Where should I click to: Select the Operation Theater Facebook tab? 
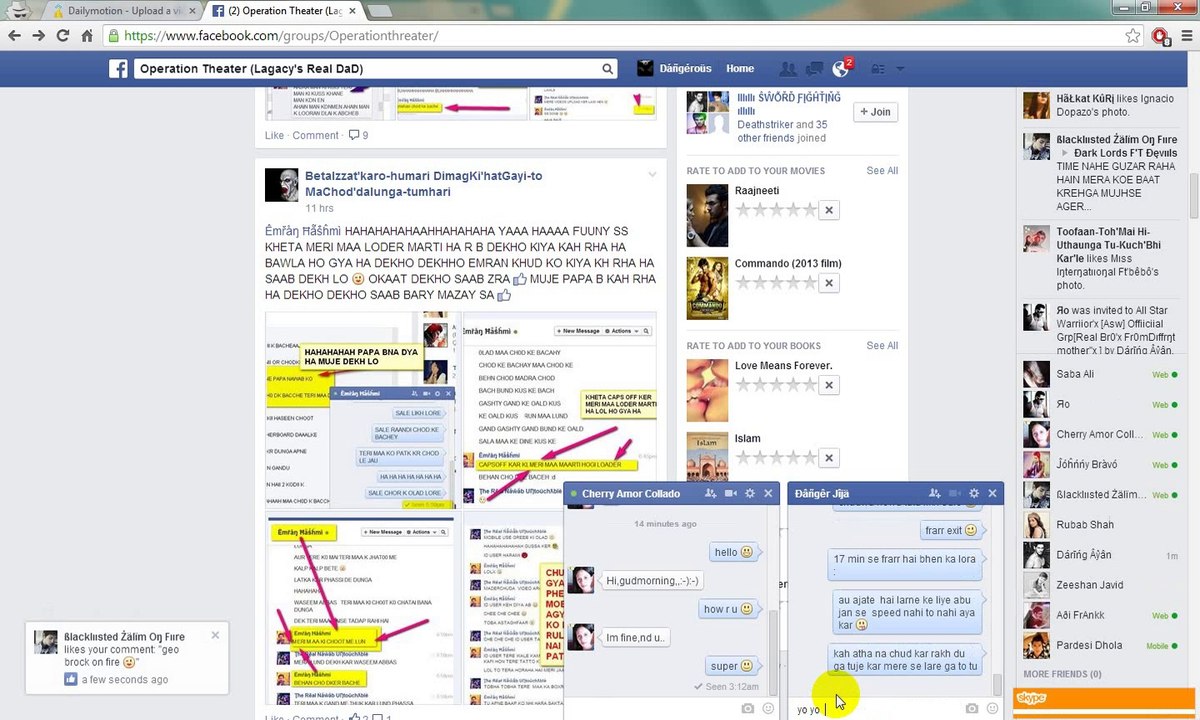coord(282,11)
